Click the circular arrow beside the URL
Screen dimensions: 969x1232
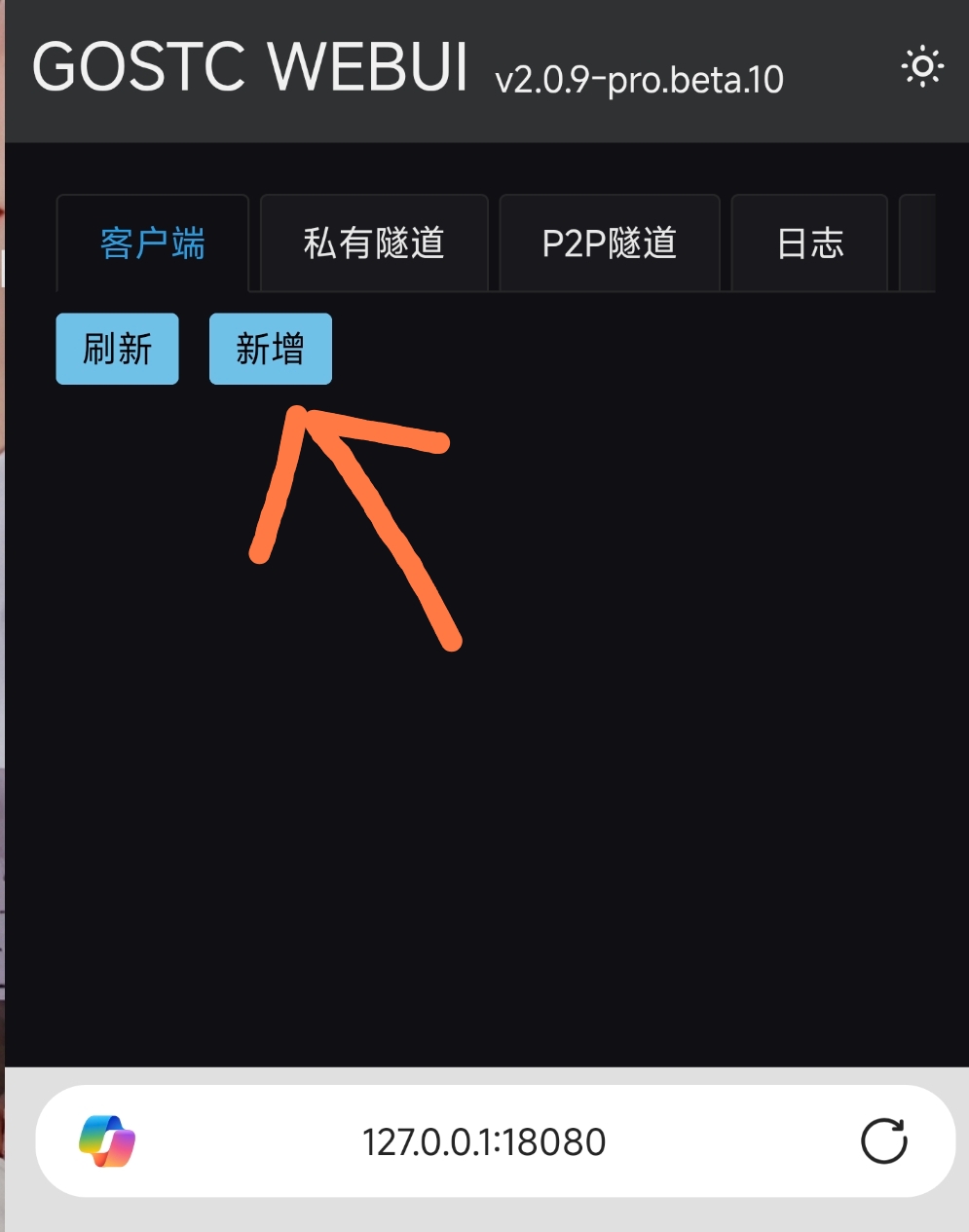click(x=884, y=1141)
